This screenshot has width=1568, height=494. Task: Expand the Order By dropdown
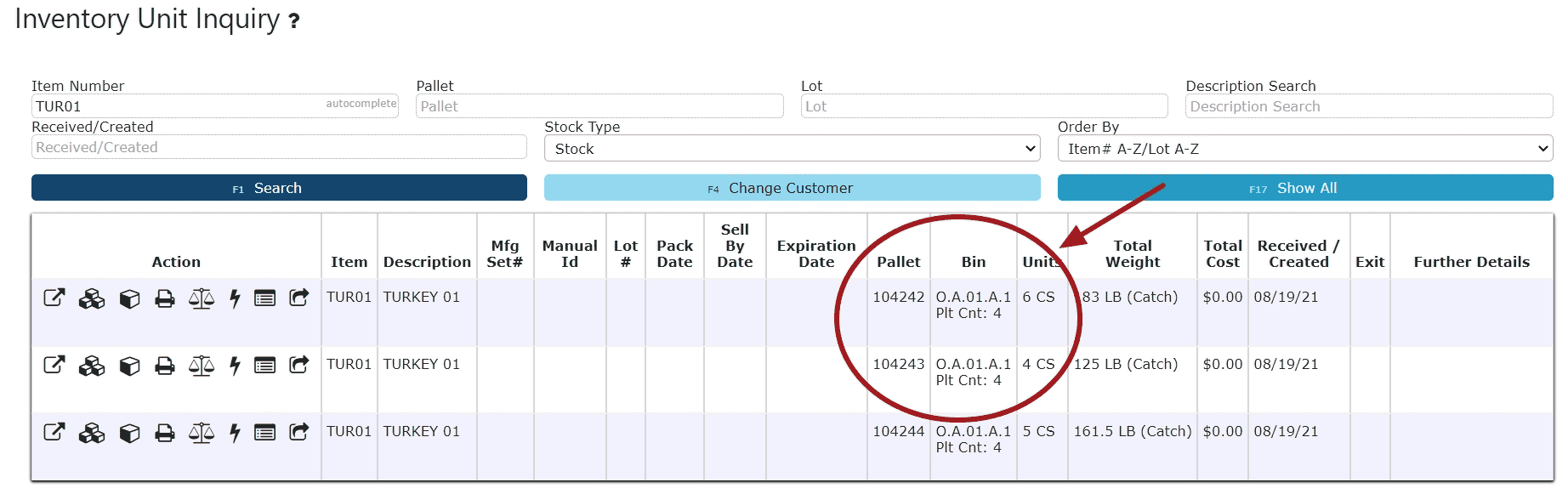point(1305,149)
